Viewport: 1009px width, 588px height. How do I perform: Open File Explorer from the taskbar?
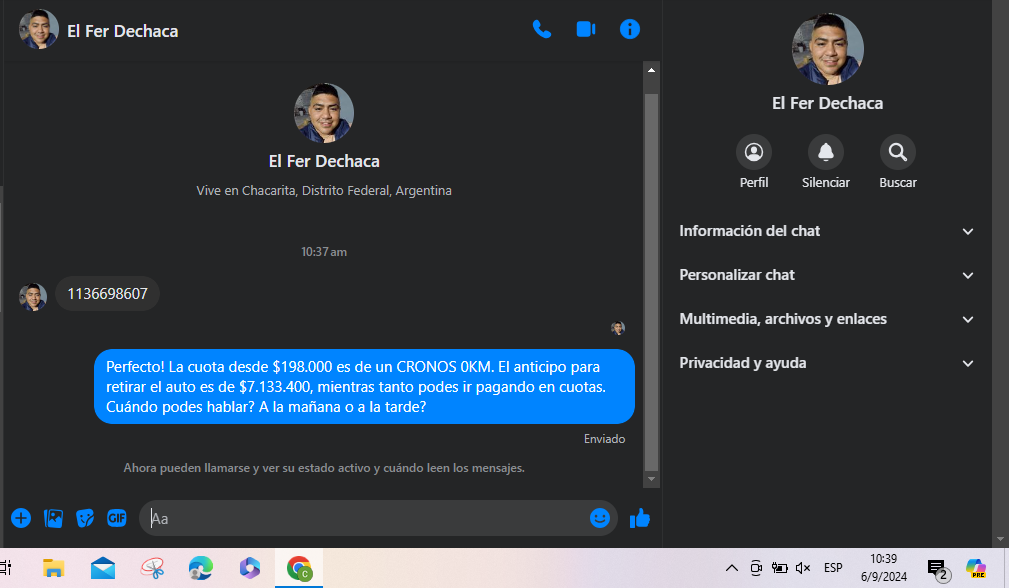coord(54,569)
